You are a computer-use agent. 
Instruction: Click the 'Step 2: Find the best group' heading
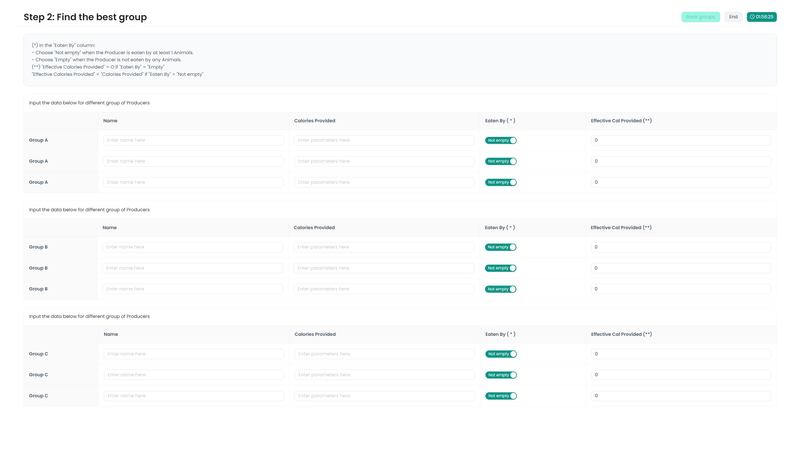coord(85,17)
